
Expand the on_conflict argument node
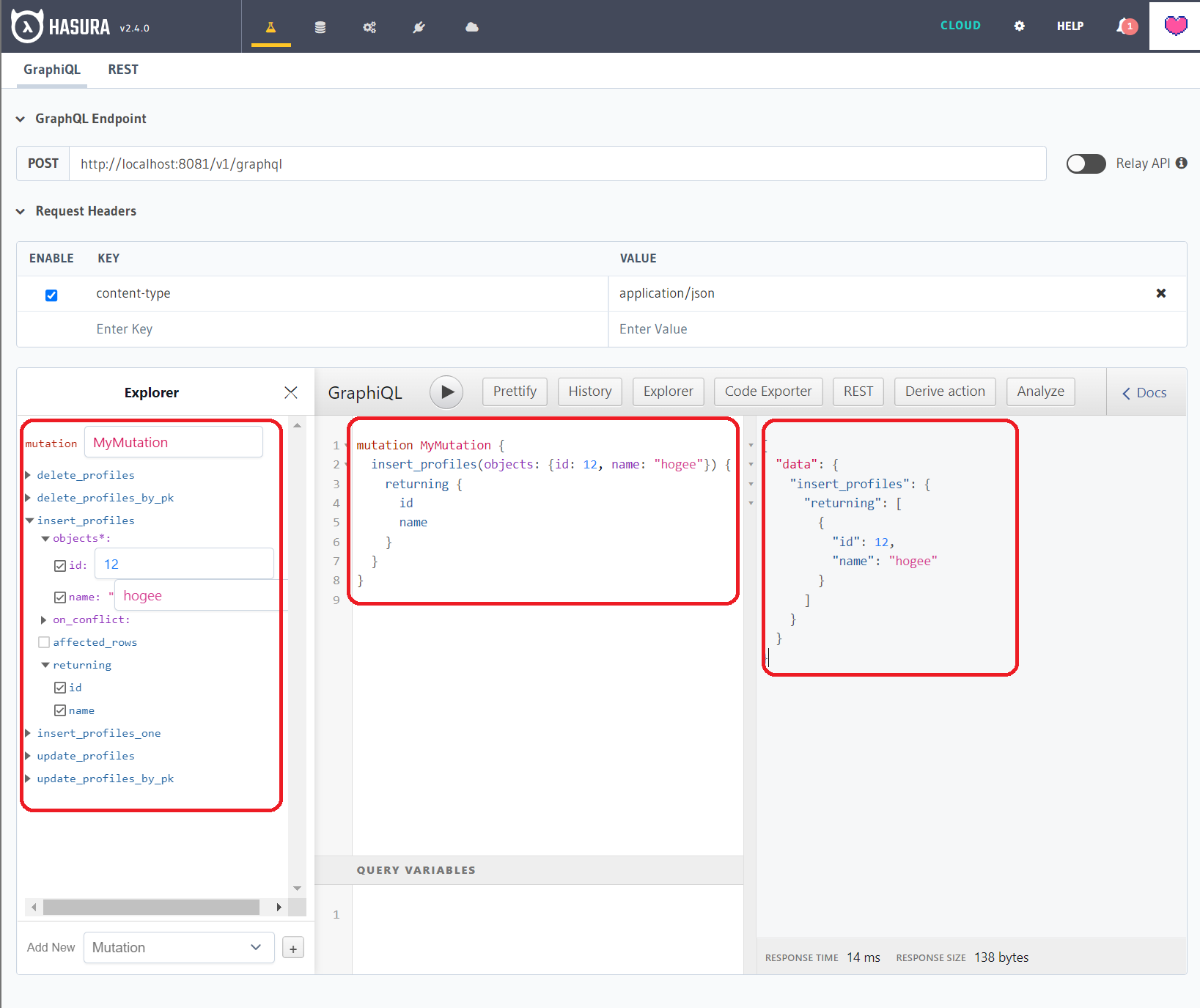click(x=44, y=620)
